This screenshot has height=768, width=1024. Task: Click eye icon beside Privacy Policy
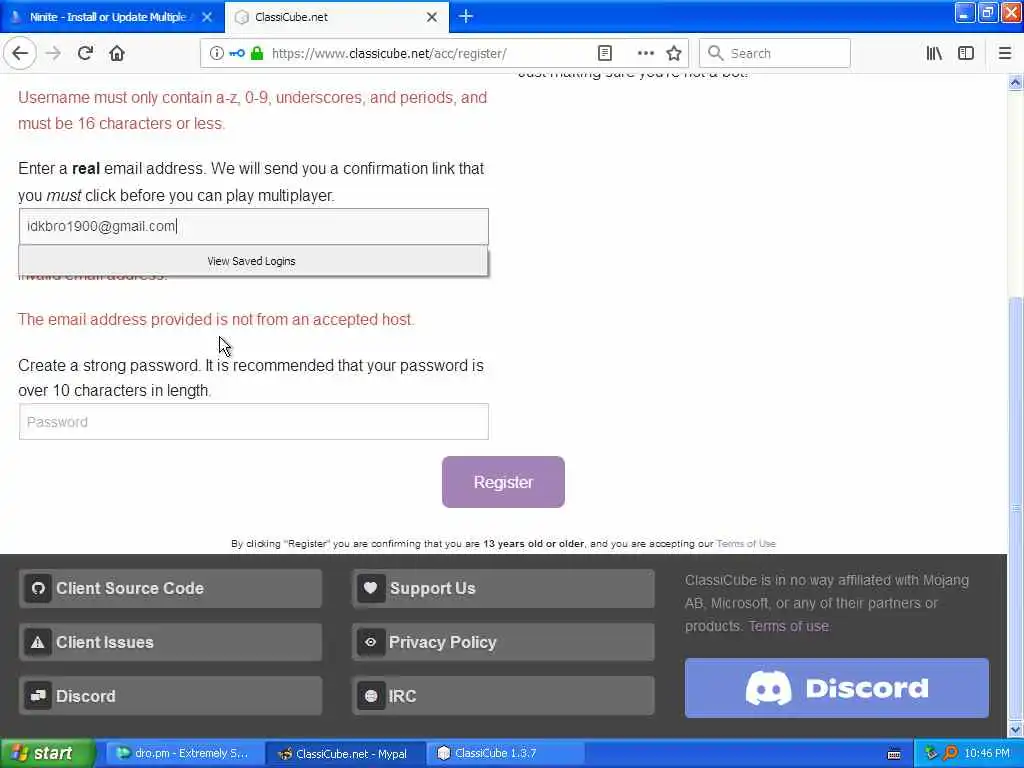click(x=370, y=642)
